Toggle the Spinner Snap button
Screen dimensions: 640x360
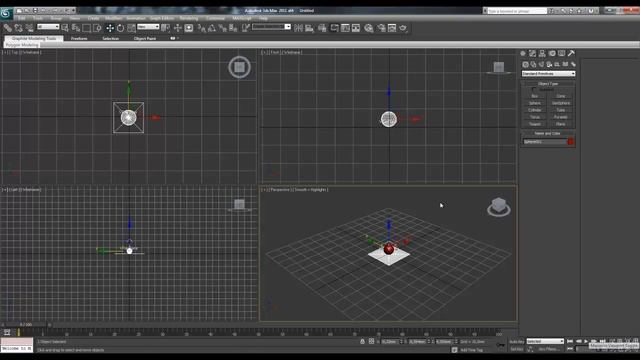pos(233,28)
